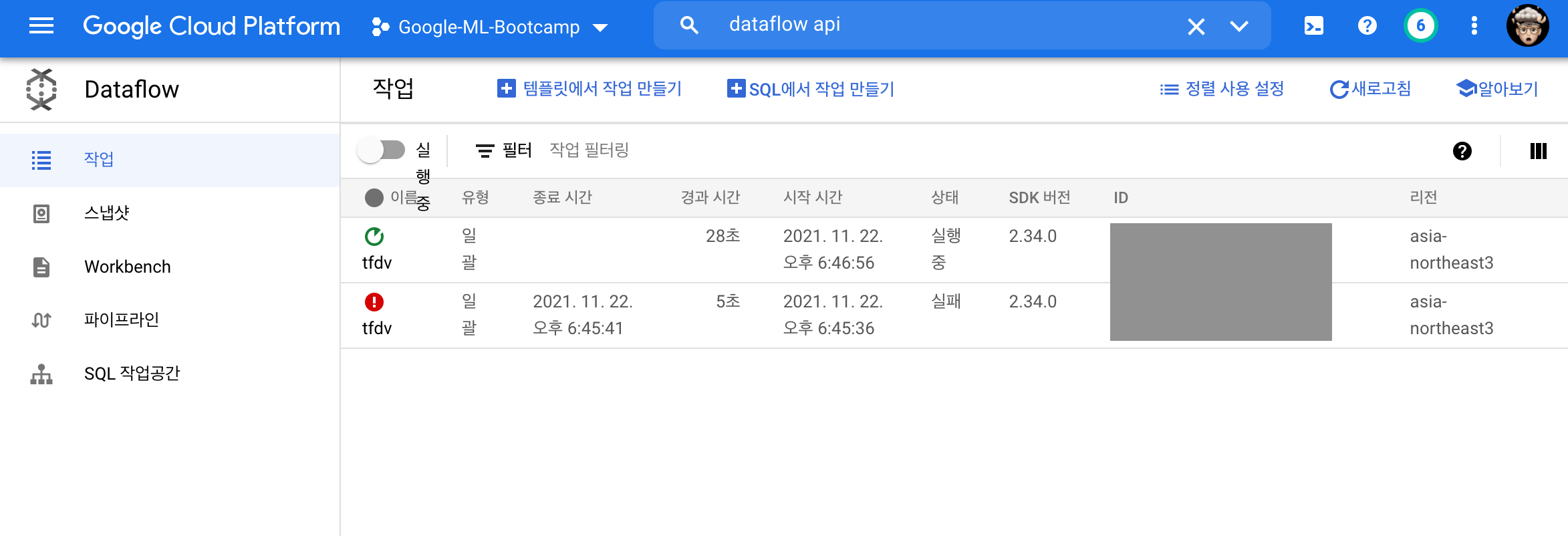Toggle the 실행 중 running-only switch
Image resolution: width=1568 pixels, height=536 pixels.
pyautogui.click(x=381, y=150)
